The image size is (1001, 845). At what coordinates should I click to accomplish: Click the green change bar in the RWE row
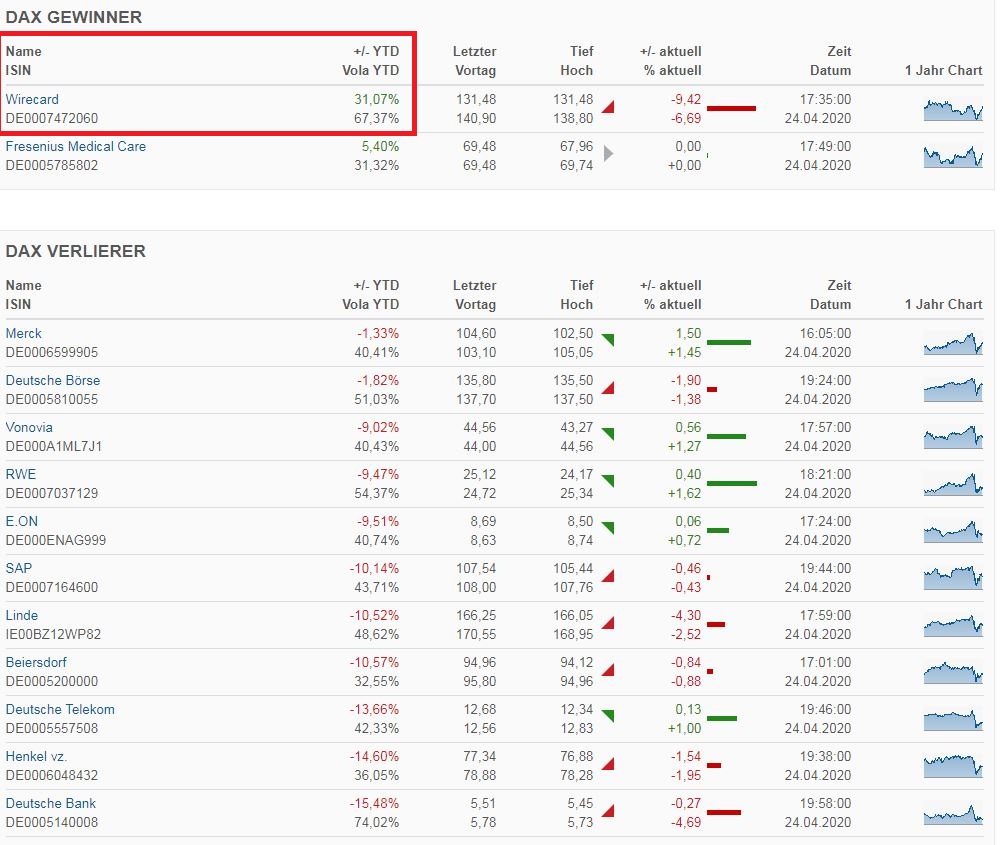pyautogui.click(x=731, y=483)
